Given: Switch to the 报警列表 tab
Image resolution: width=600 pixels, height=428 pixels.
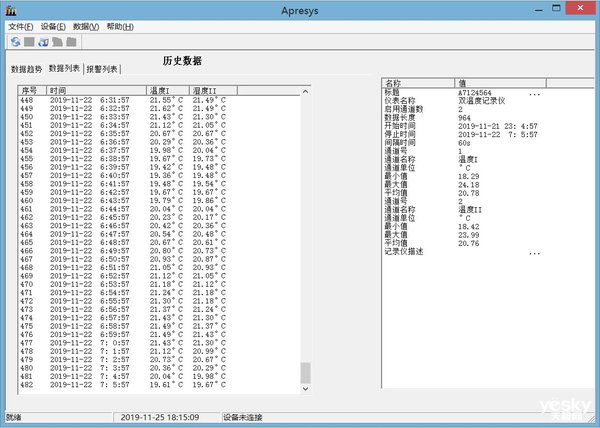Looking at the screenshot, I should [x=101, y=69].
